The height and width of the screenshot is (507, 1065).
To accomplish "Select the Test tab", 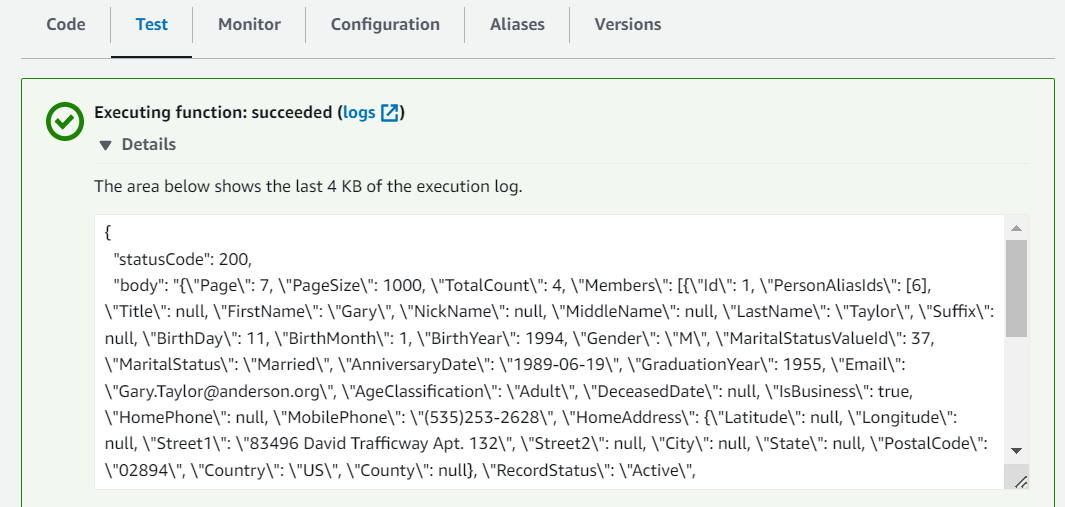I will coord(152,24).
